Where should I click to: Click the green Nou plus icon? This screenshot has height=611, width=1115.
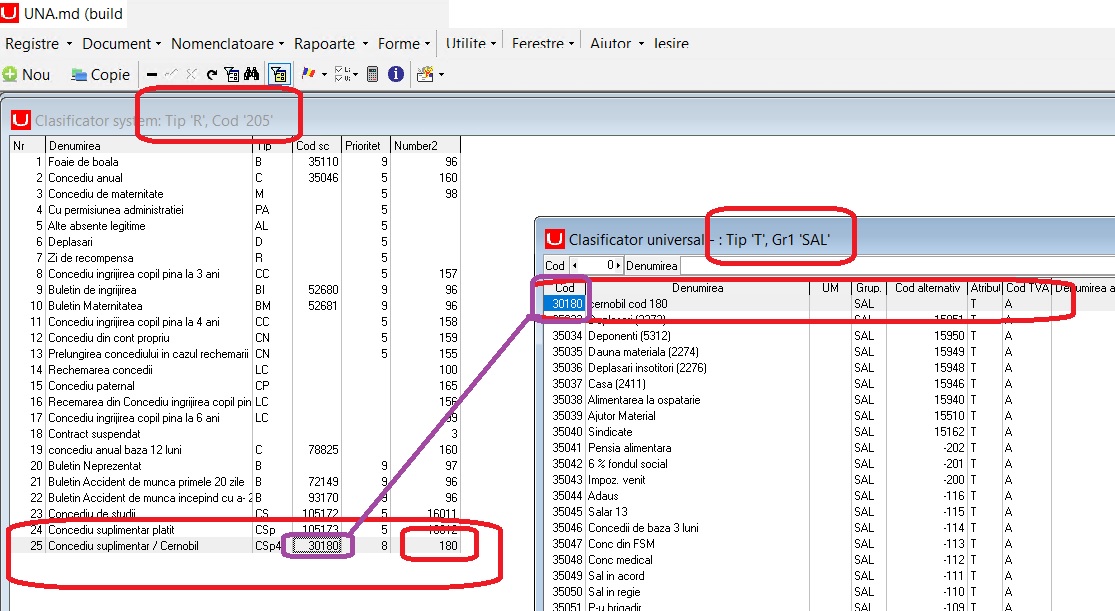pos(10,75)
